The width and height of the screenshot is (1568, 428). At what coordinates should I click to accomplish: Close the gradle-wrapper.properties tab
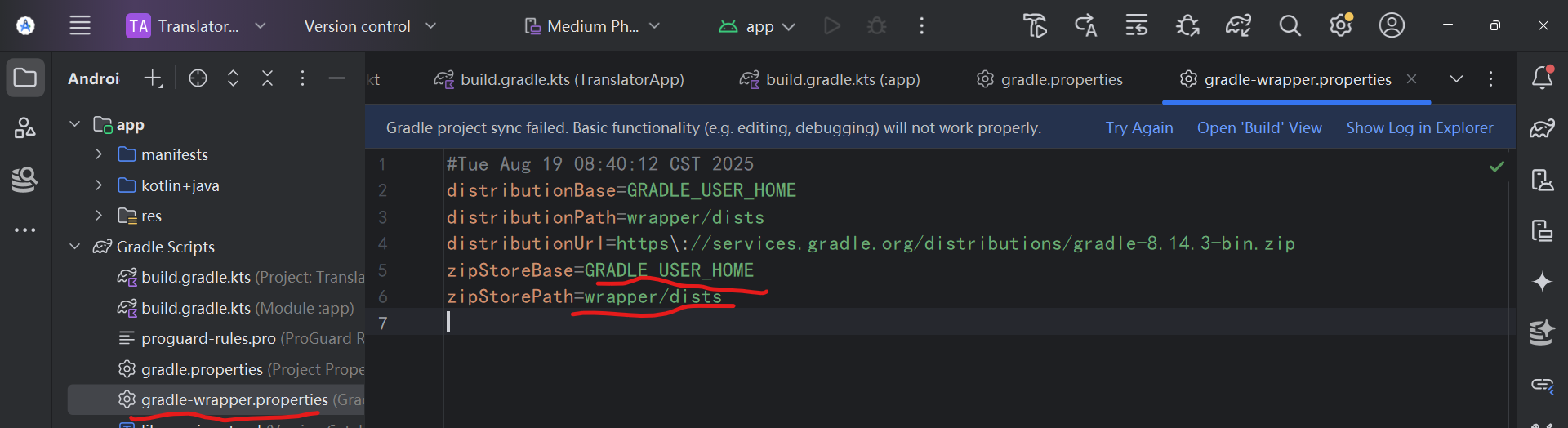[1411, 79]
